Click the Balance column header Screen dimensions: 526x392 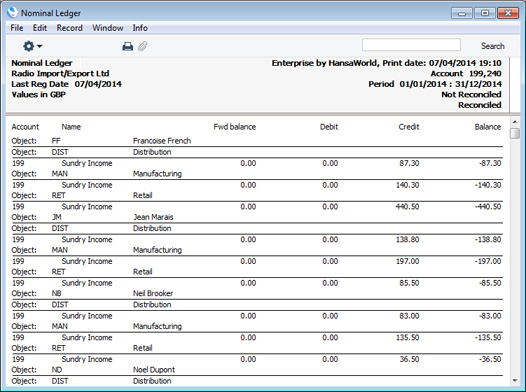pos(488,127)
